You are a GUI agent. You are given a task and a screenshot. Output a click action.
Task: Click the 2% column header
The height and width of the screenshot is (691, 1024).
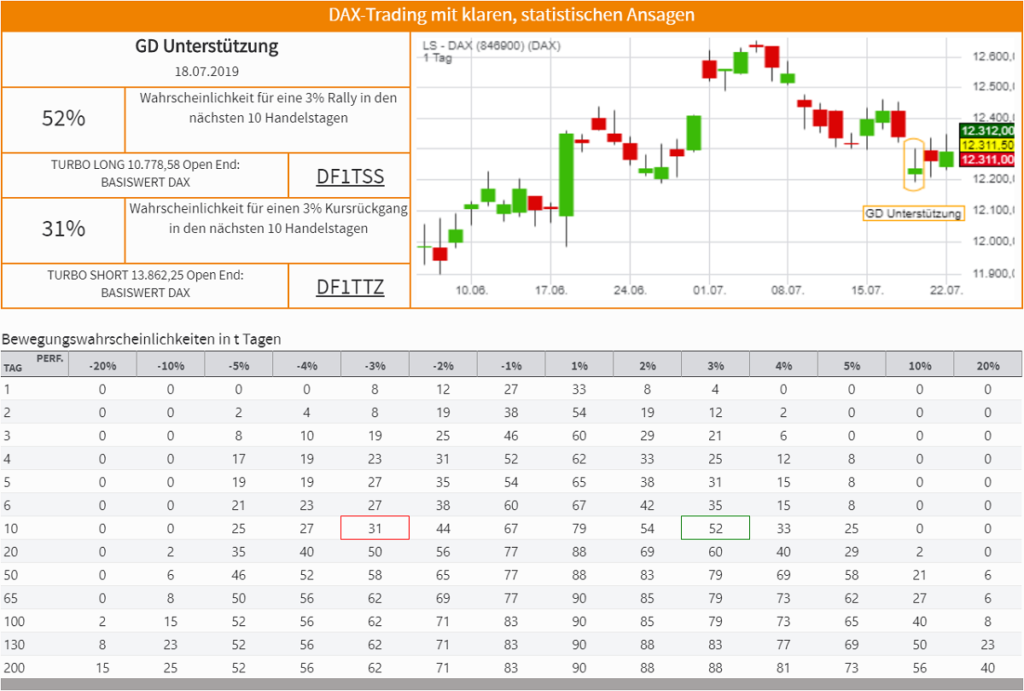(647, 366)
